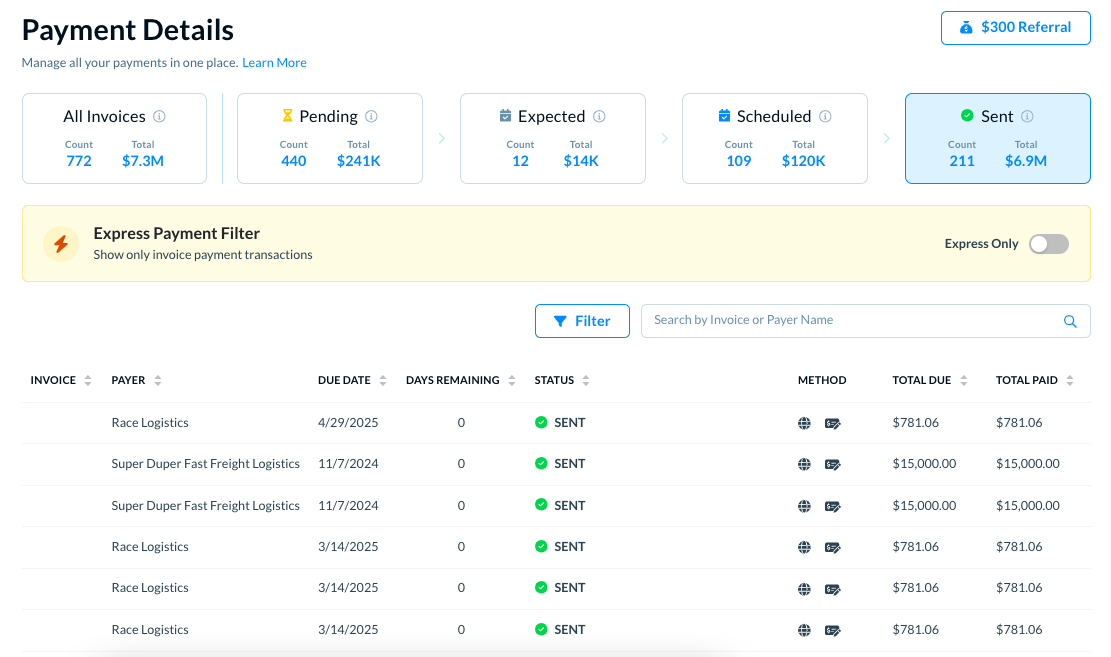Click the info icon next to Pending
Viewport: 1111px width, 657px height.
[372, 117]
